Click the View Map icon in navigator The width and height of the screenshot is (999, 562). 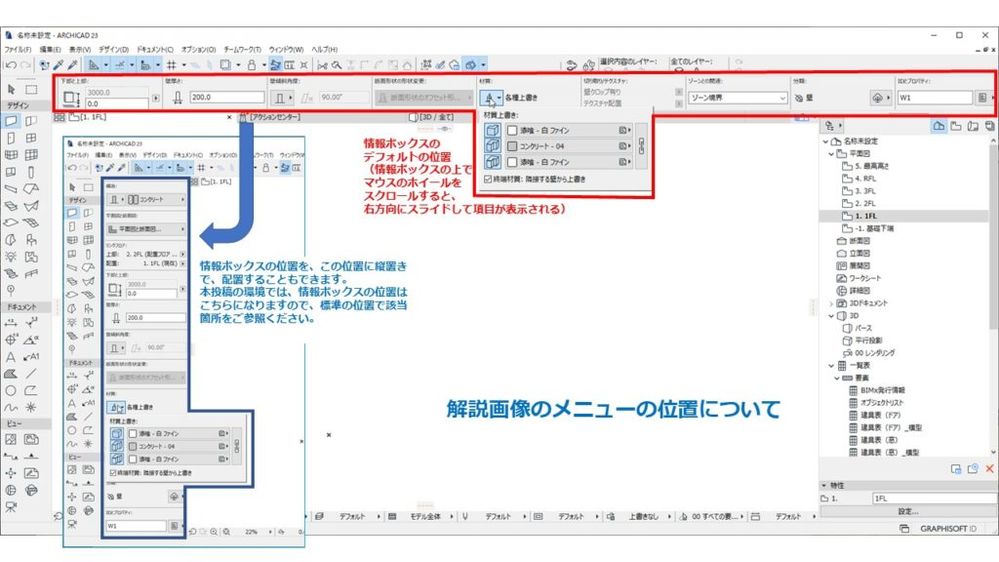point(956,126)
